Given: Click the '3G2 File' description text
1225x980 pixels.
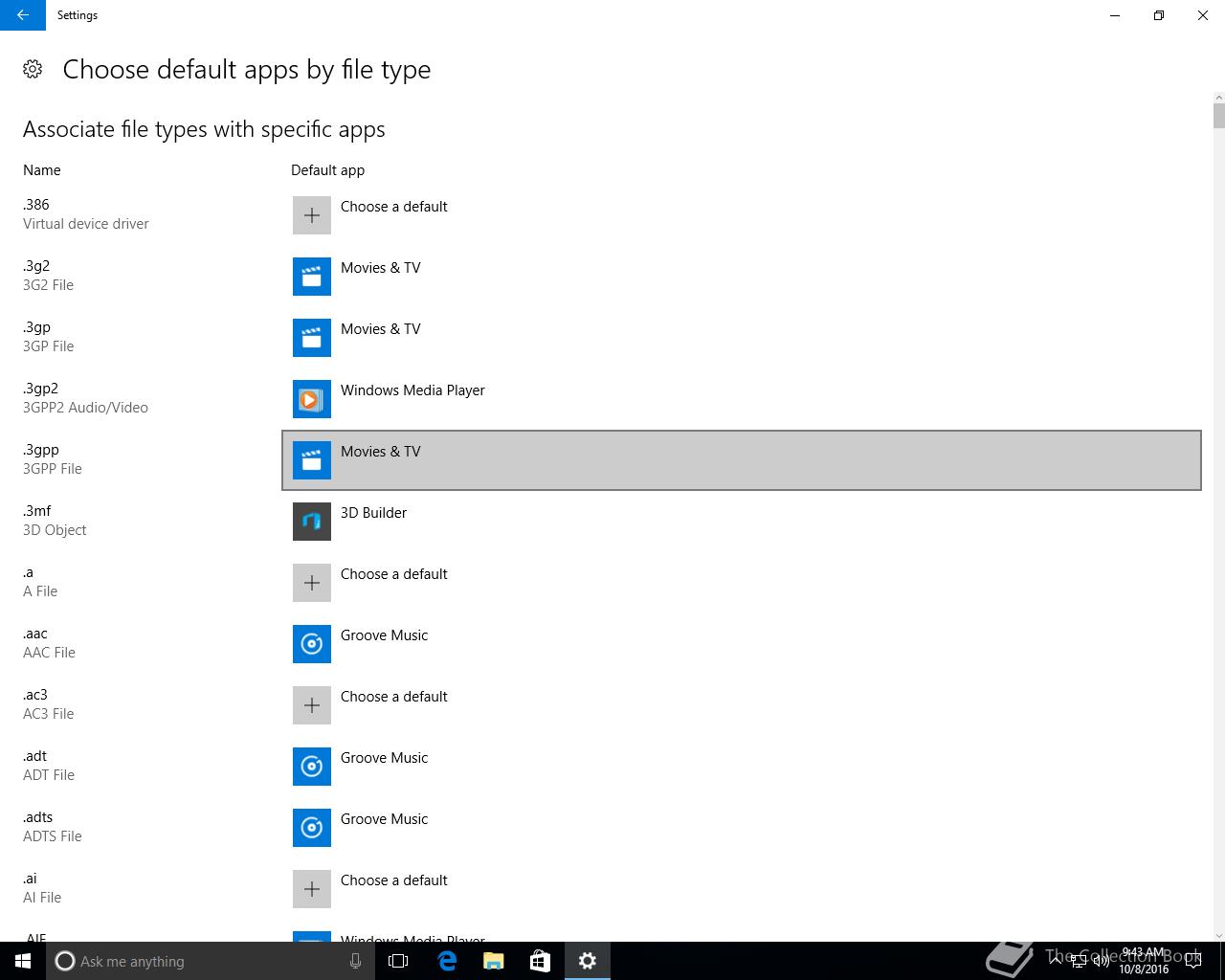Looking at the screenshot, I should pos(48,285).
